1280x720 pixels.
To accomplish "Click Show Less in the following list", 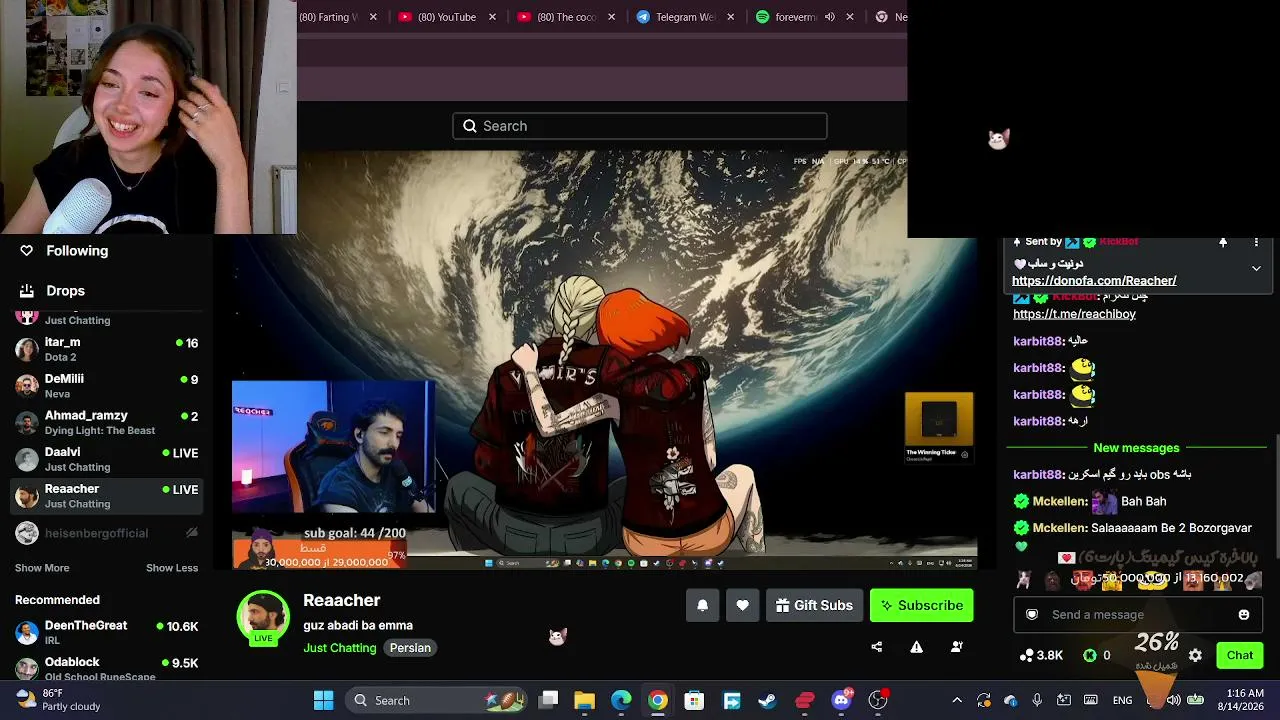I will coord(172,568).
